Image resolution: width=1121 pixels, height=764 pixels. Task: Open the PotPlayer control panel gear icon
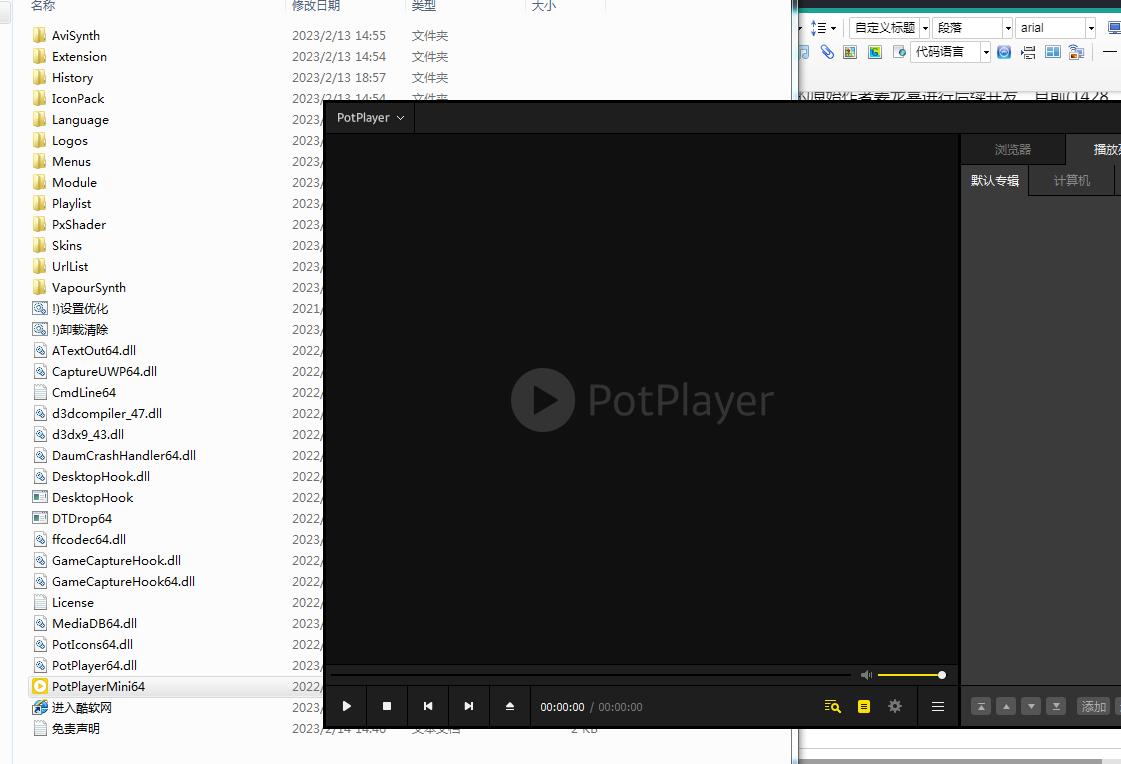tap(894, 706)
